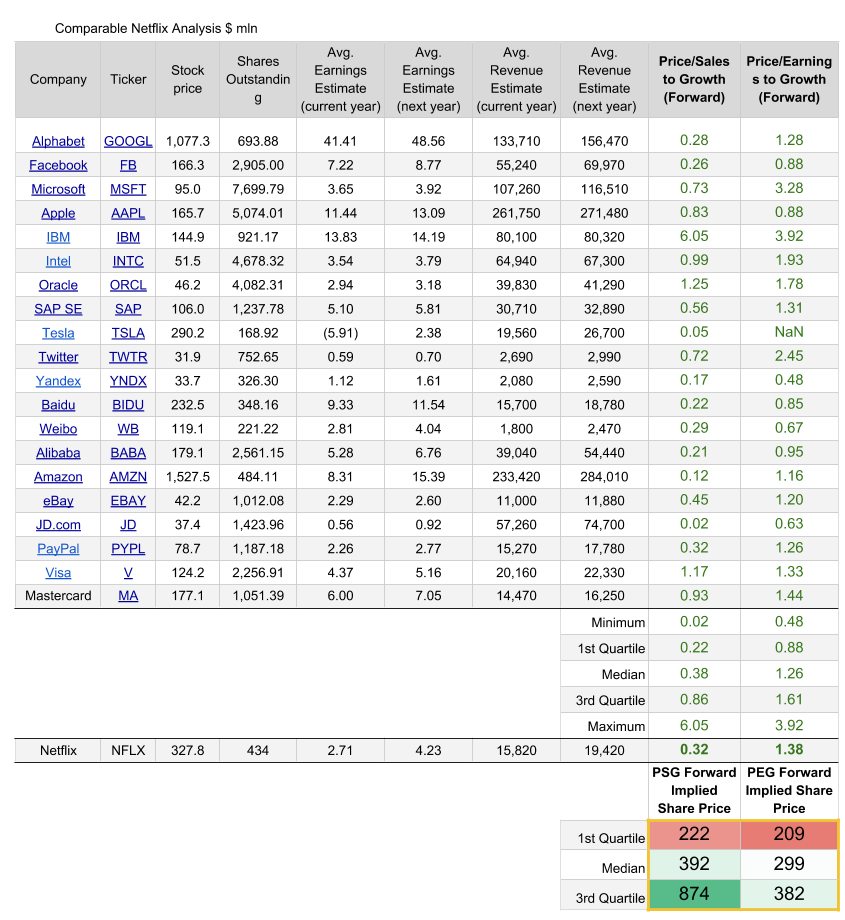The image size is (845, 920).
Task: Open the JD.com company link
Action: click(58, 525)
